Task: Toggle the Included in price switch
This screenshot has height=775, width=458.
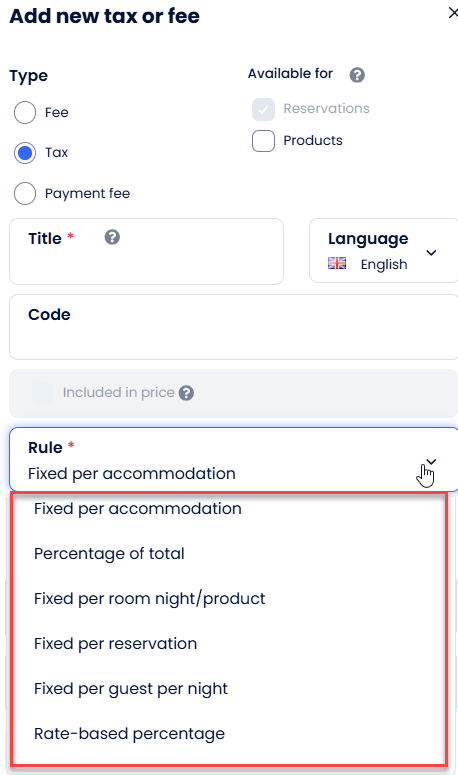Action: click(x=43, y=393)
